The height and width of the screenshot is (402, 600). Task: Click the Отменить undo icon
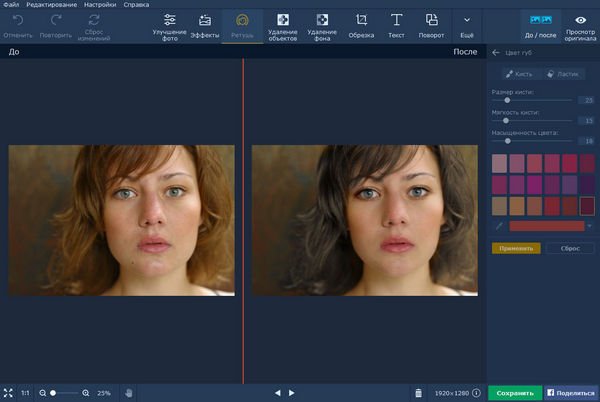18,20
